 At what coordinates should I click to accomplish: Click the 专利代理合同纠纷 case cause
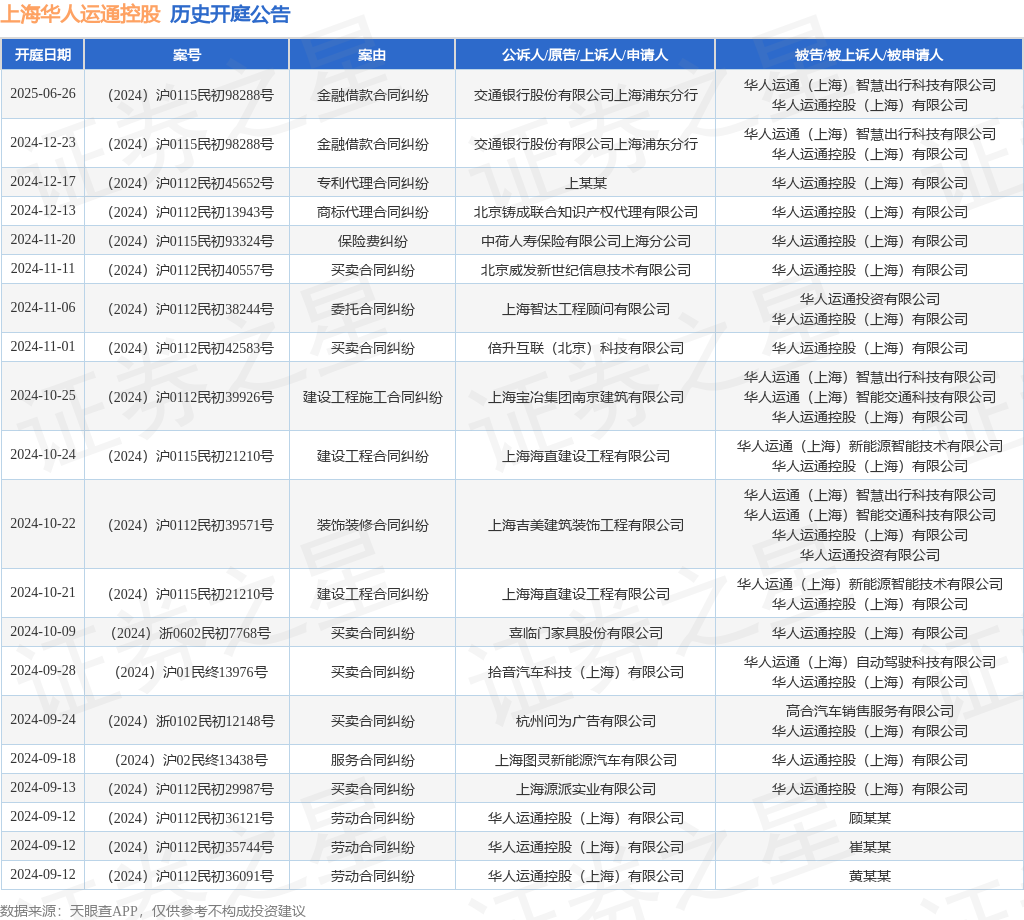tap(372, 183)
